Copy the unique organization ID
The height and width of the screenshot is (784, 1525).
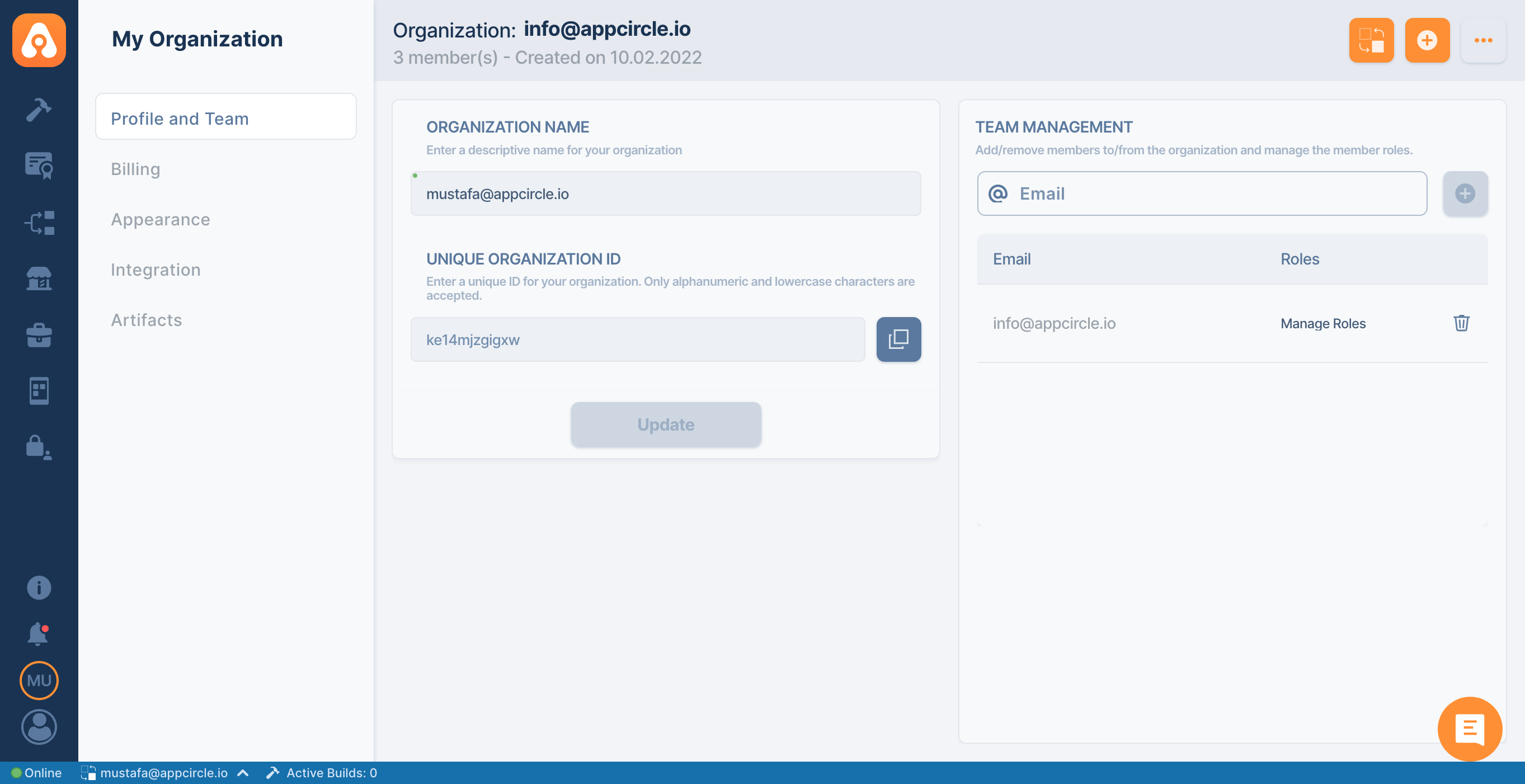898,339
